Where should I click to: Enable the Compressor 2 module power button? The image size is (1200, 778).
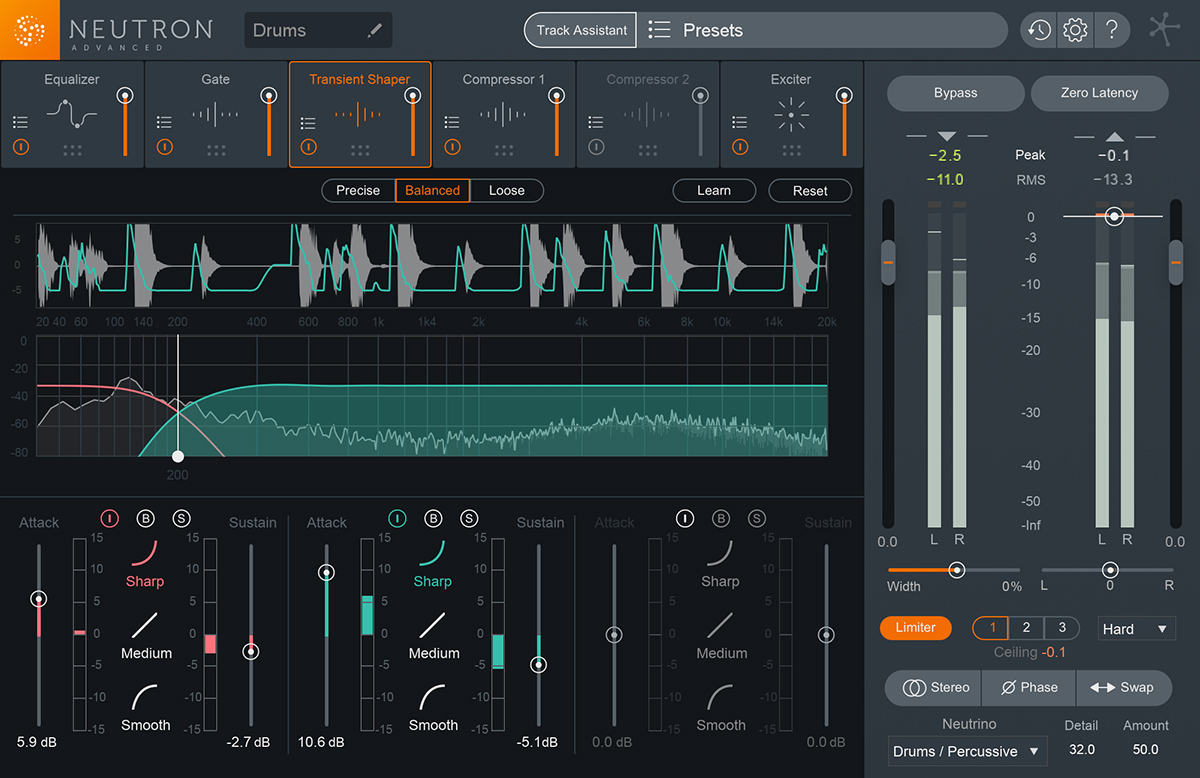click(x=597, y=147)
